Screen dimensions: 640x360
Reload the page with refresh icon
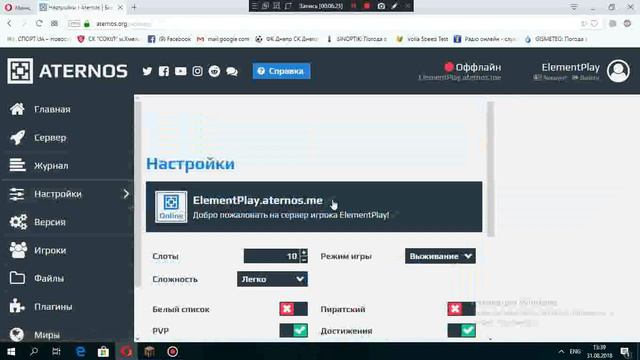coord(39,24)
